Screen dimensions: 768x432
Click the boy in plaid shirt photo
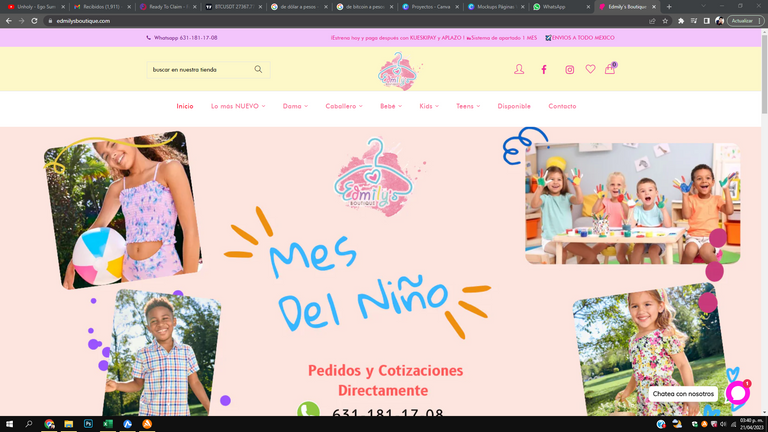coord(162,354)
